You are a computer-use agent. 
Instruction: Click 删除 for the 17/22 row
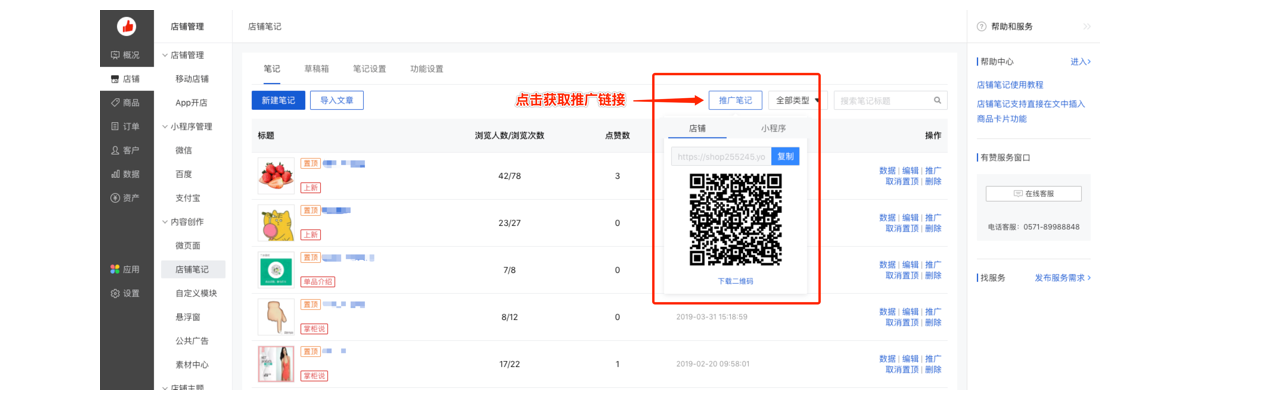click(x=933, y=369)
